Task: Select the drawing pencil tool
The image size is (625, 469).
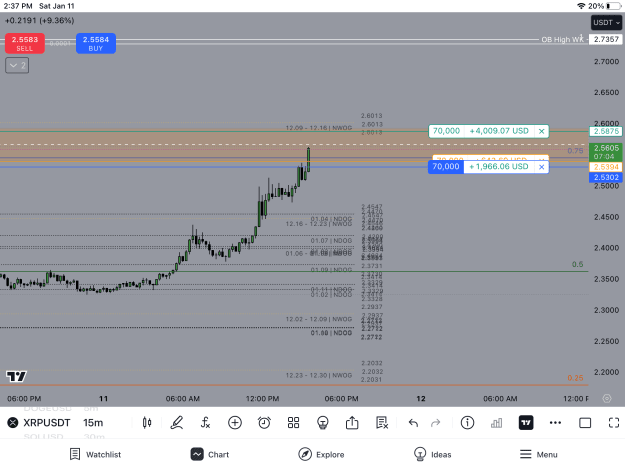Action: (177, 423)
